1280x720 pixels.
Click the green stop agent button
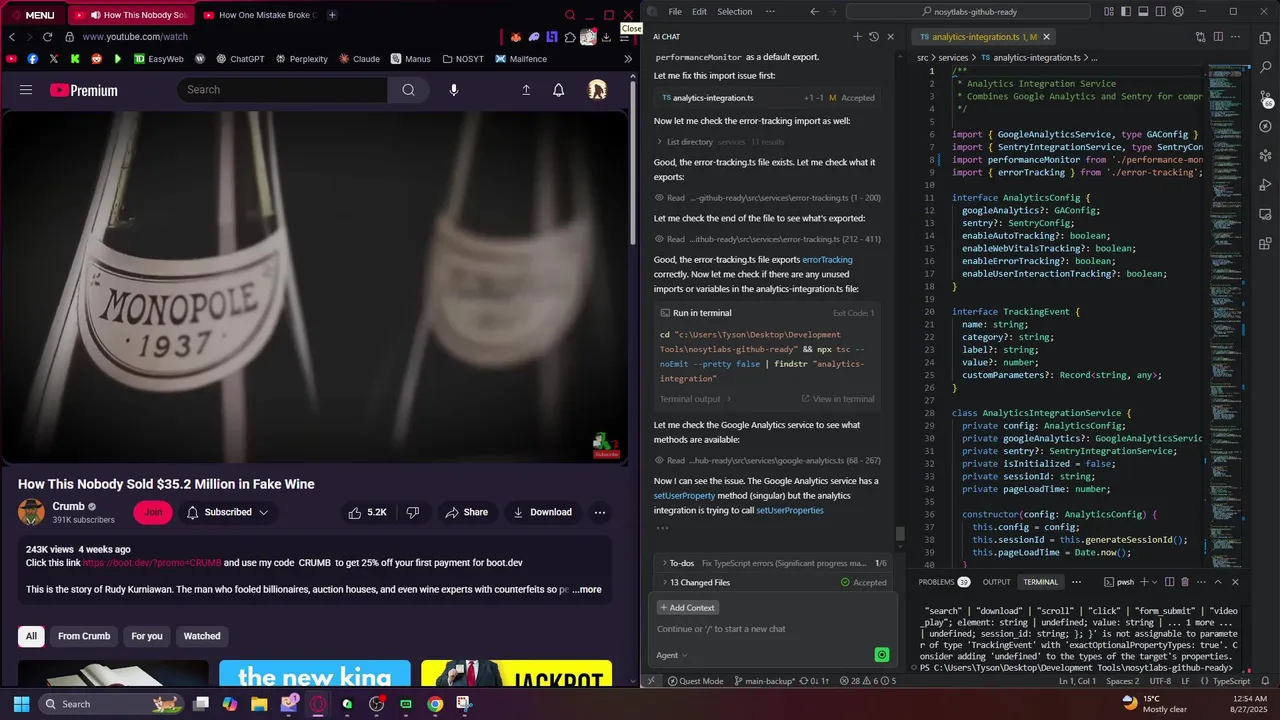881,655
